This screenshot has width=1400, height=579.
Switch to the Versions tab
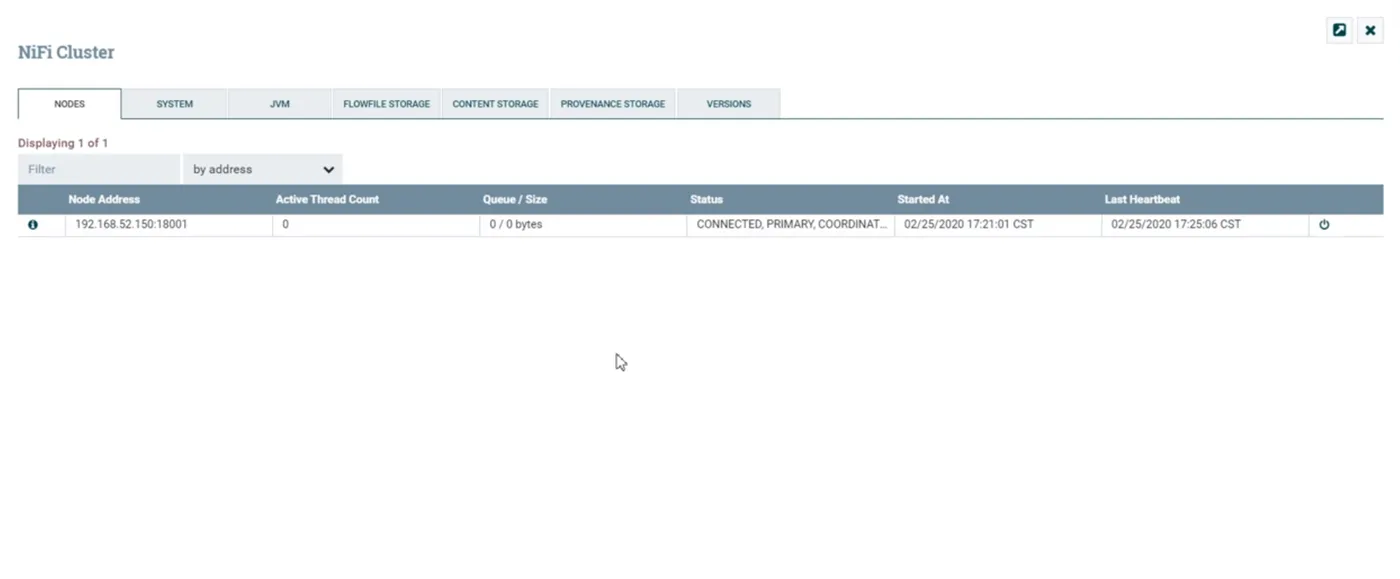coord(729,104)
